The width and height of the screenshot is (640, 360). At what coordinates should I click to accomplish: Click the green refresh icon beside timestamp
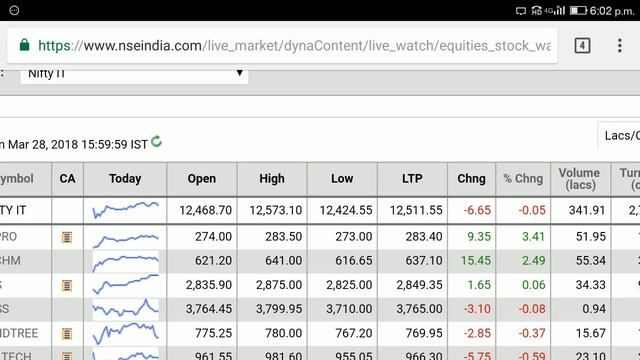tap(156, 142)
